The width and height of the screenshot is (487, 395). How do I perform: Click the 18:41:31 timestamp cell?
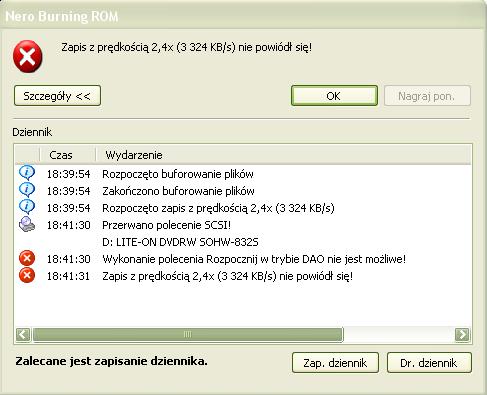pyautogui.click(x=68, y=276)
